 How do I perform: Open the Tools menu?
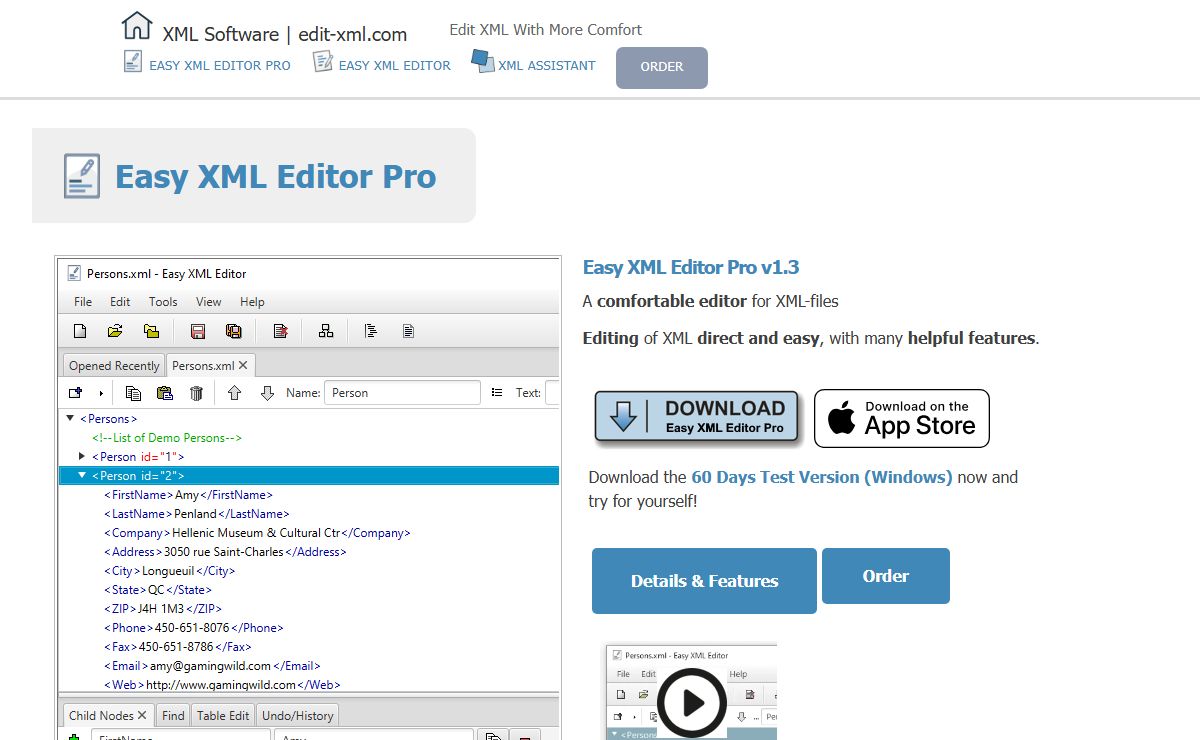click(x=163, y=302)
